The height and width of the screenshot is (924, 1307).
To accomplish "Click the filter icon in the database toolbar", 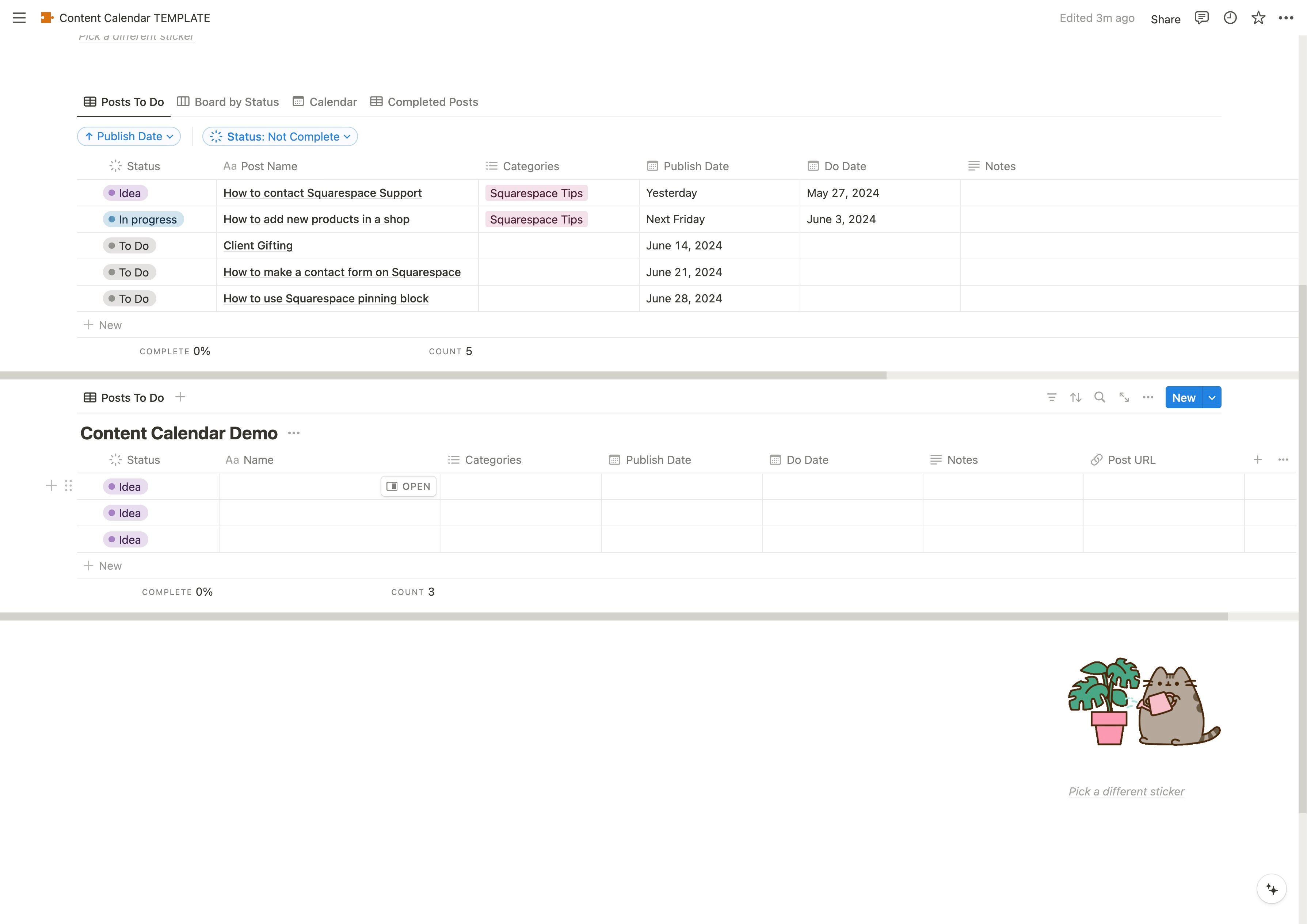I will pos(1051,397).
